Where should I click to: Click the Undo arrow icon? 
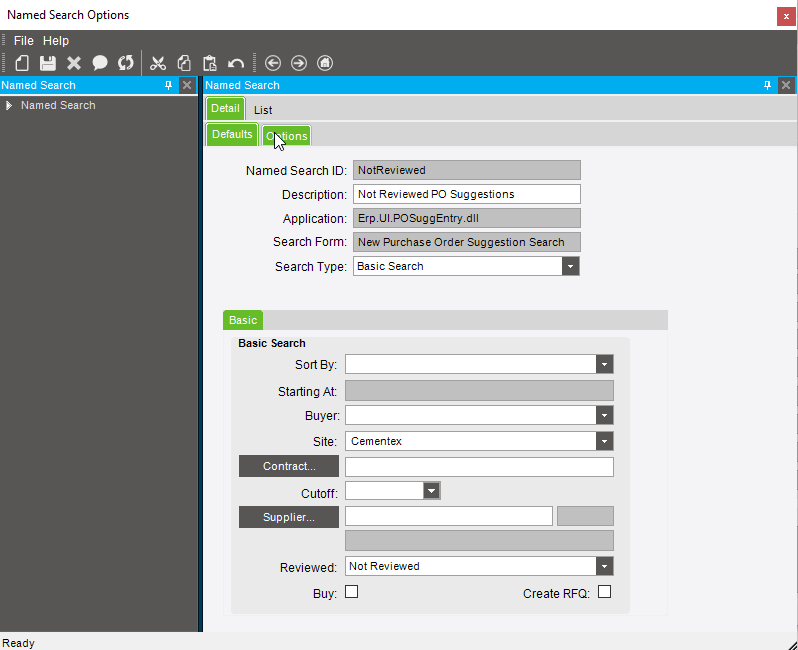point(236,63)
